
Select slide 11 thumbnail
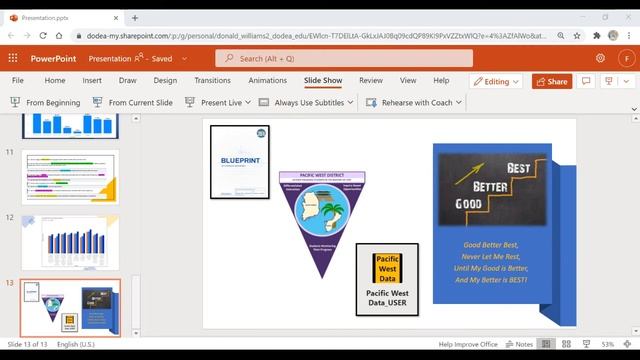pyautogui.click(x=70, y=177)
